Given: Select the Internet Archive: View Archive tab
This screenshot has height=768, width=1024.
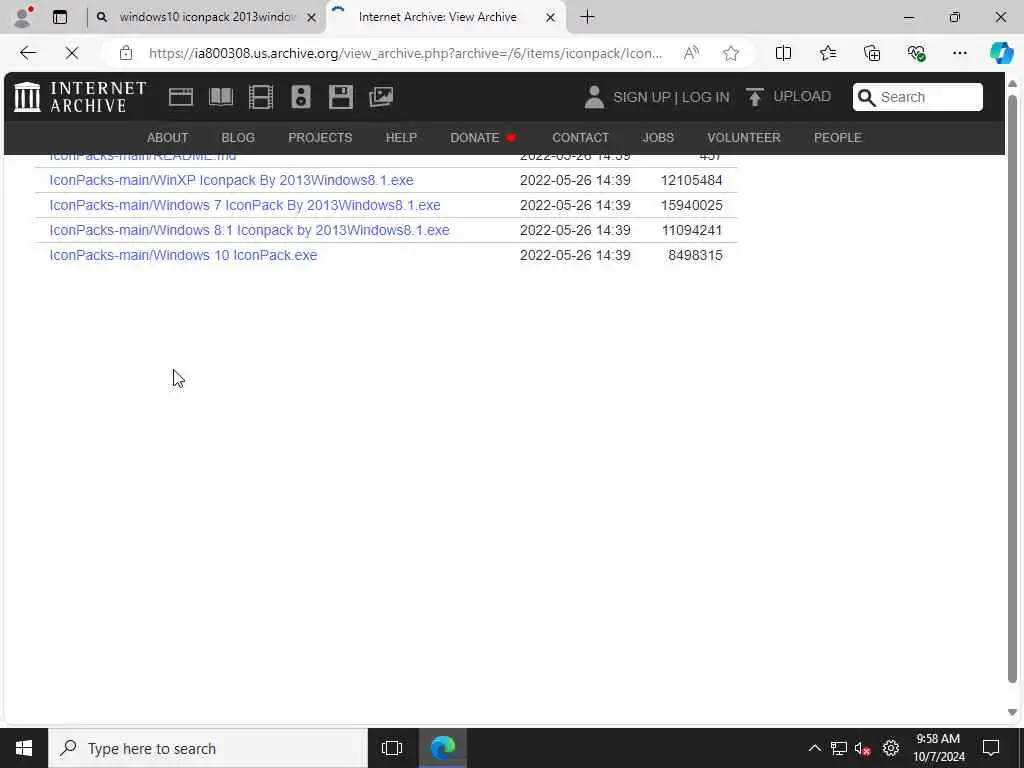Looking at the screenshot, I should tap(446, 17).
